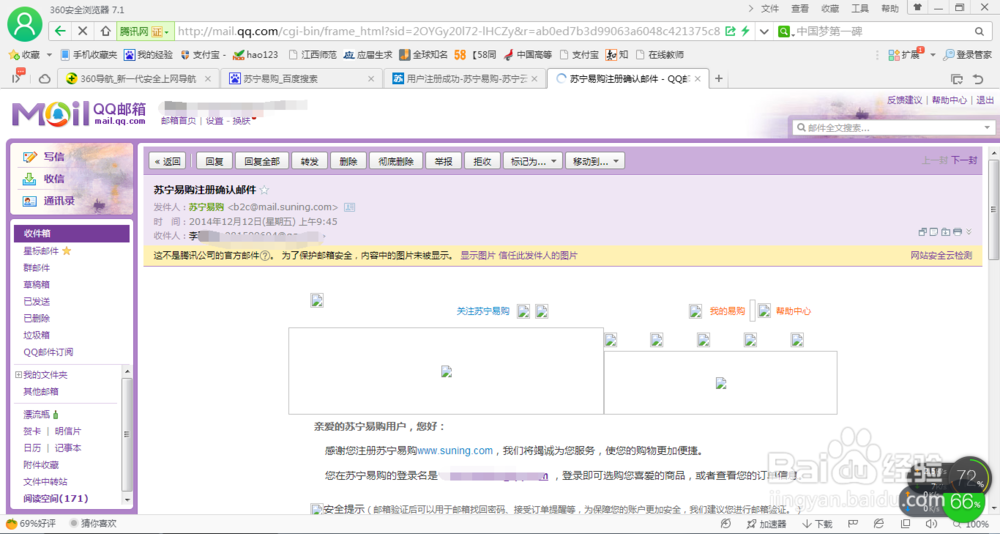The image size is (1000, 534).
Task: Switch to 360导航 tab
Action: (138, 79)
